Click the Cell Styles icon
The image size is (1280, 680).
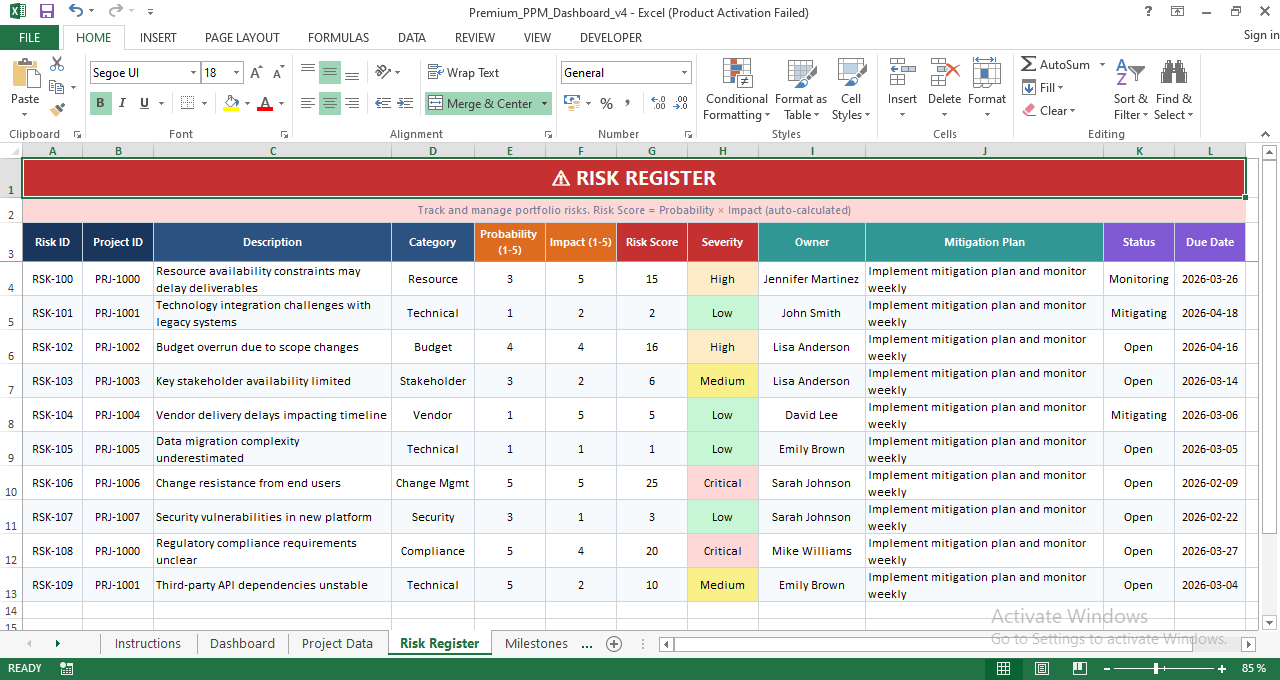point(851,89)
